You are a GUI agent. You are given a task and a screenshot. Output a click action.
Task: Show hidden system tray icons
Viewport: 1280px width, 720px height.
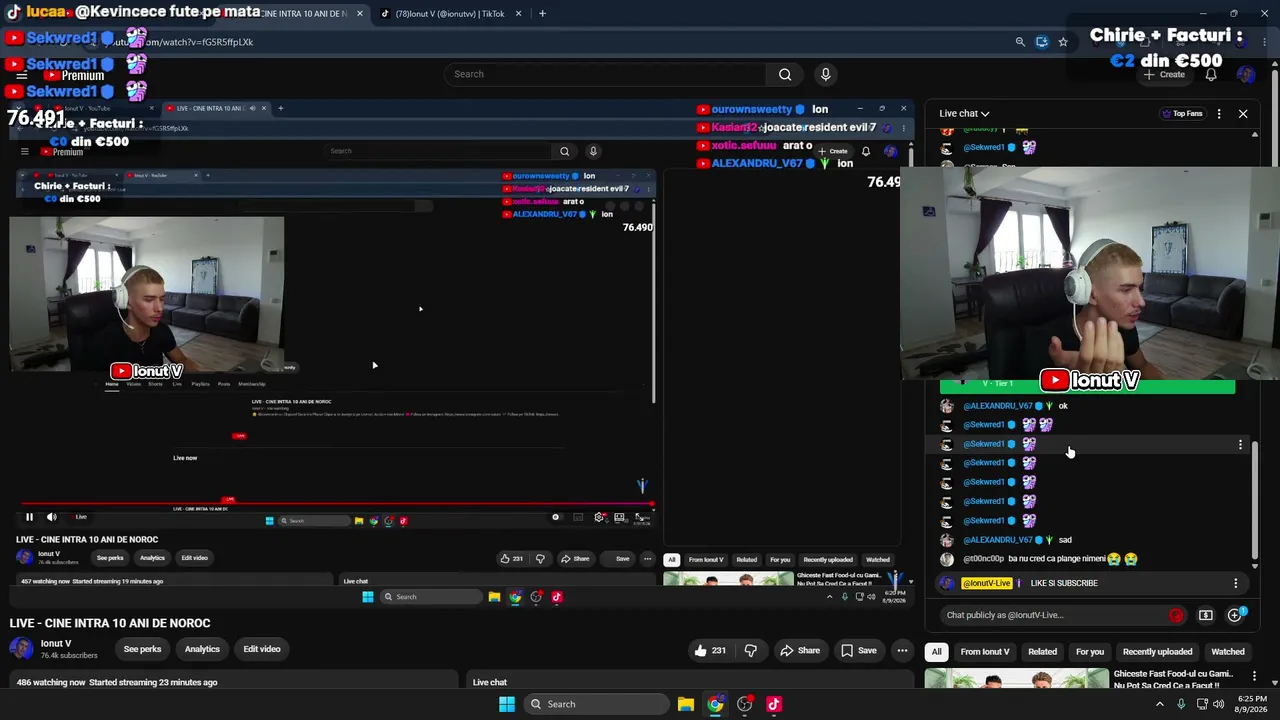(1160, 704)
